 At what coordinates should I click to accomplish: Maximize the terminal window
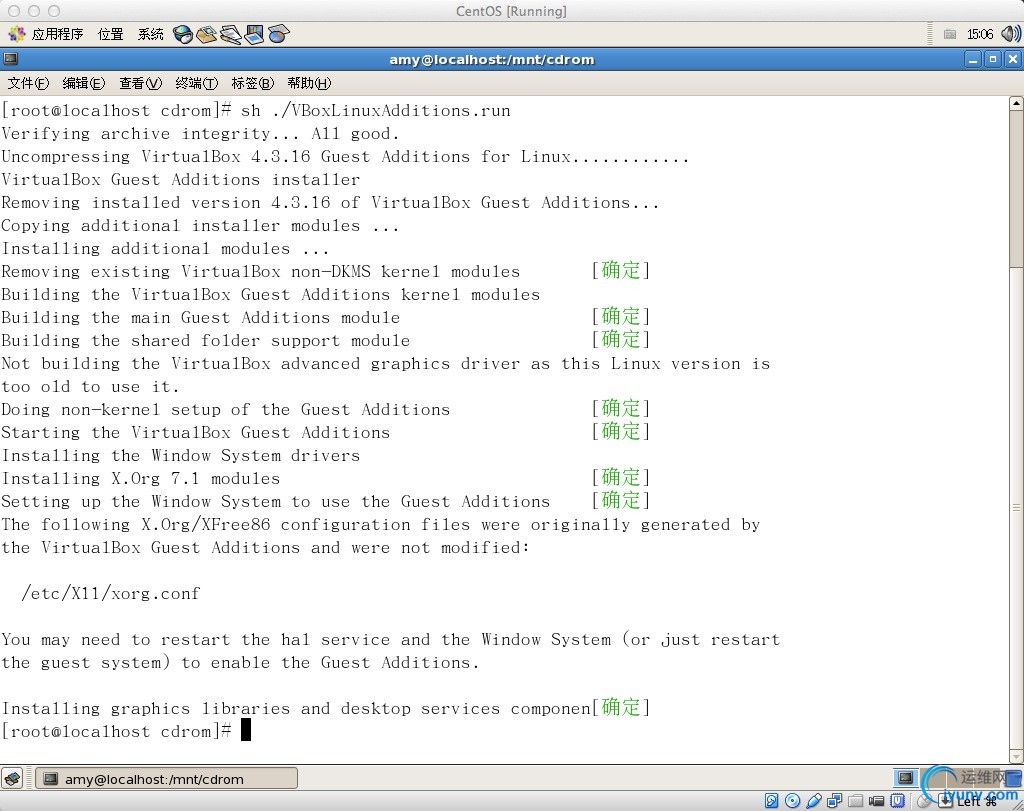[993, 59]
